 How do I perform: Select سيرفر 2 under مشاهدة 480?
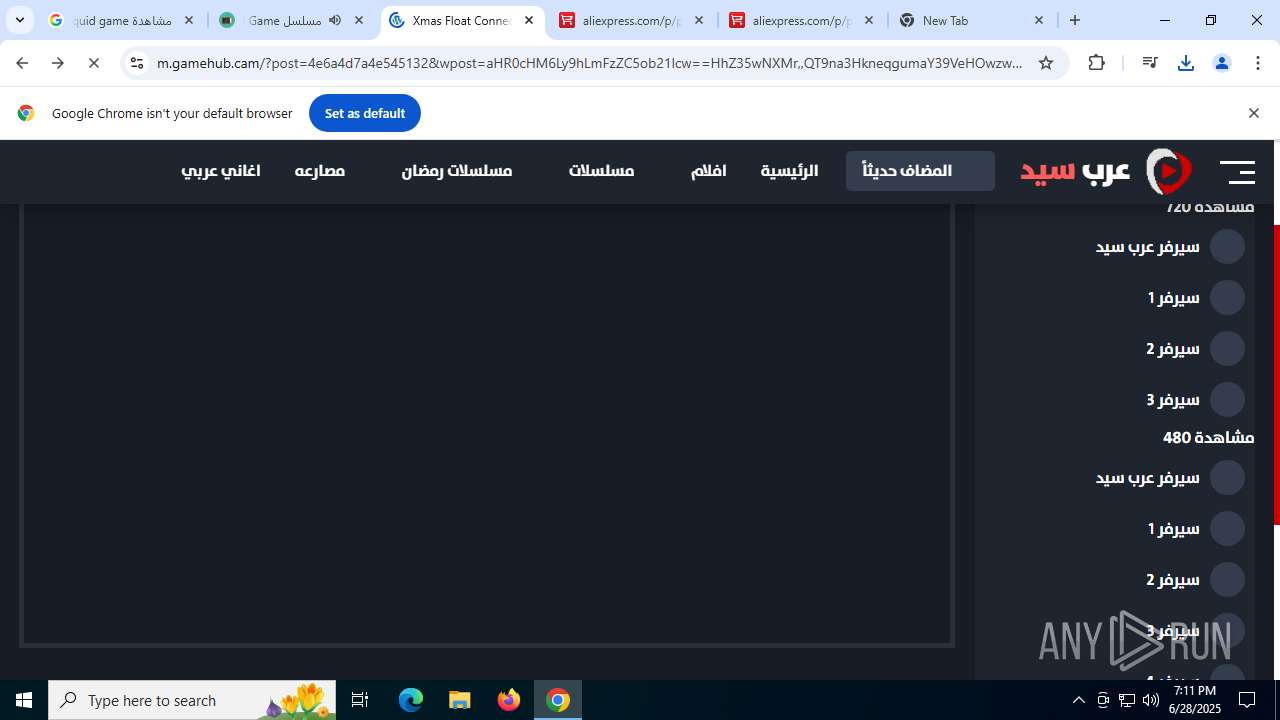point(1196,579)
